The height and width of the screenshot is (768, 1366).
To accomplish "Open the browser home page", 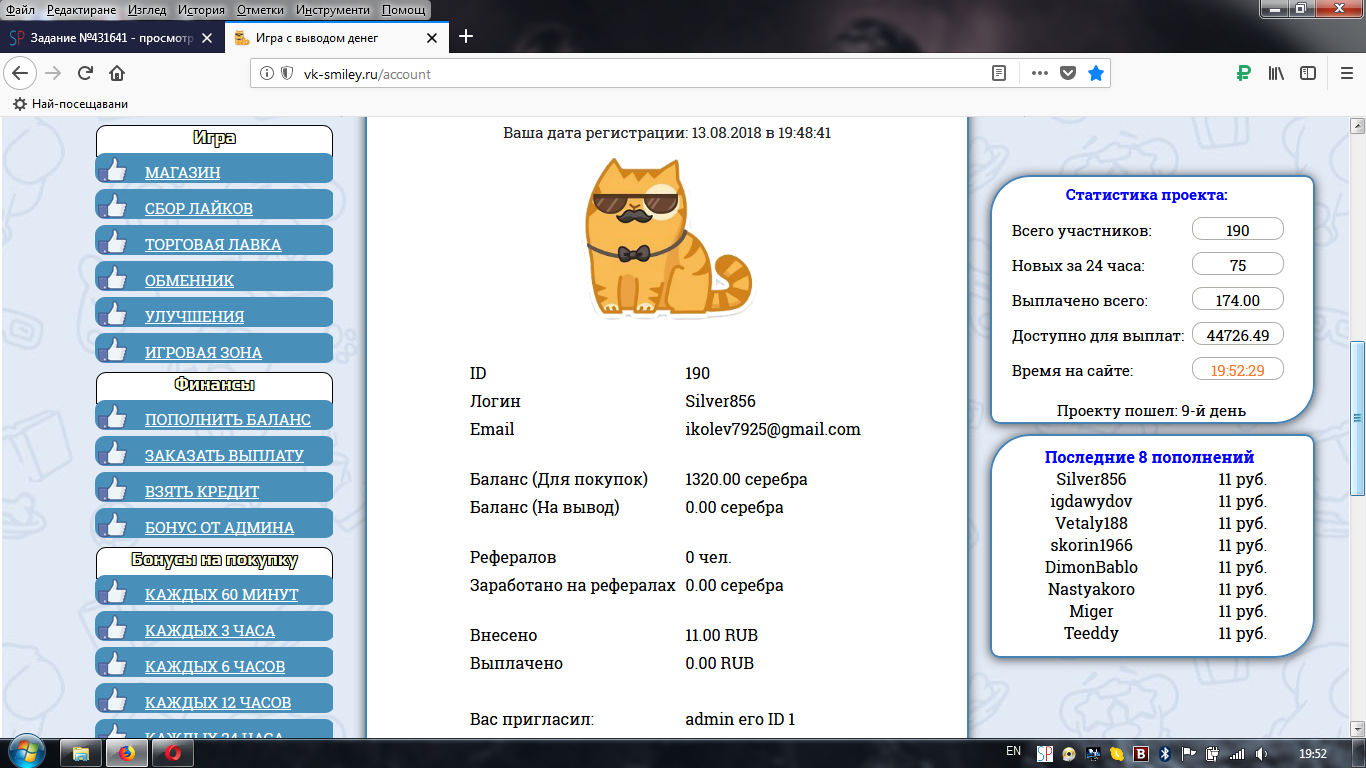I will (x=117, y=73).
